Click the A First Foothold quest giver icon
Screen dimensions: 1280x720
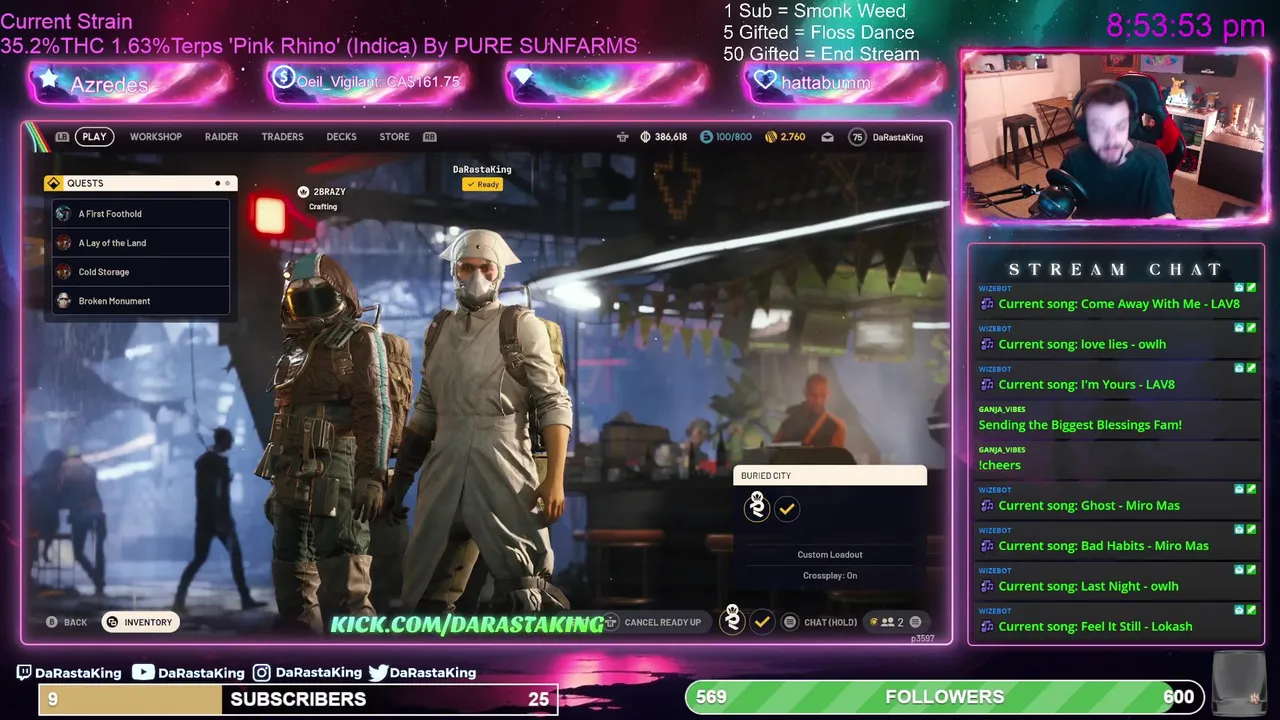pyautogui.click(x=64, y=214)
